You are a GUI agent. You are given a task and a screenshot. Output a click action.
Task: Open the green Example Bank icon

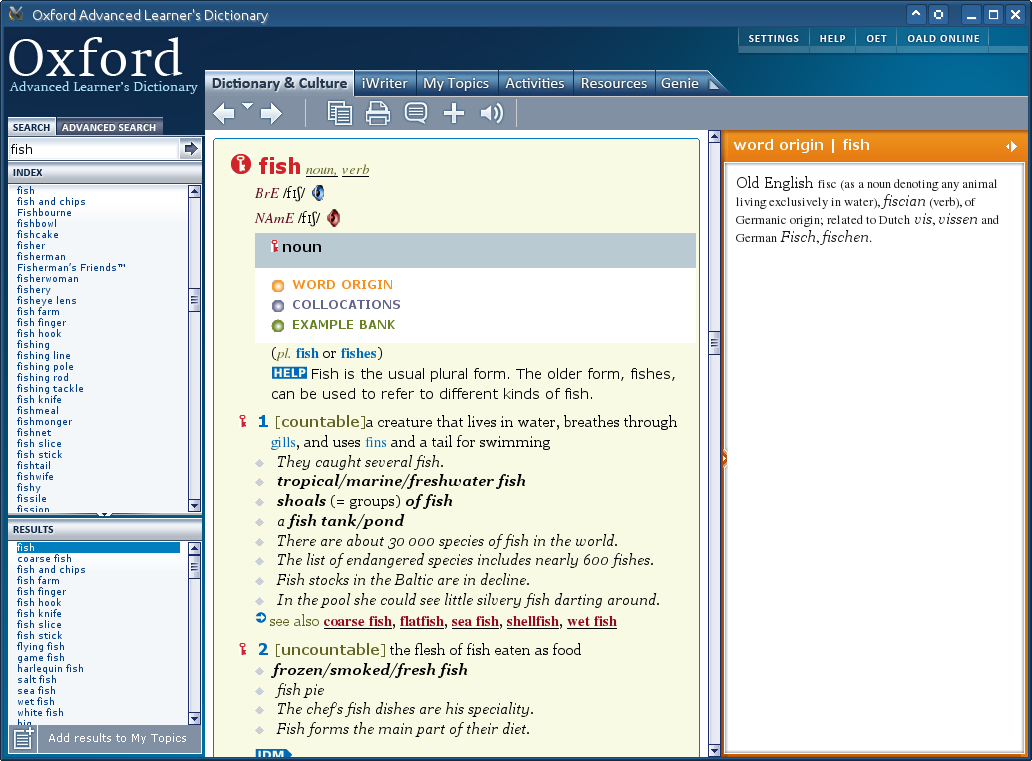click(278, 325)
